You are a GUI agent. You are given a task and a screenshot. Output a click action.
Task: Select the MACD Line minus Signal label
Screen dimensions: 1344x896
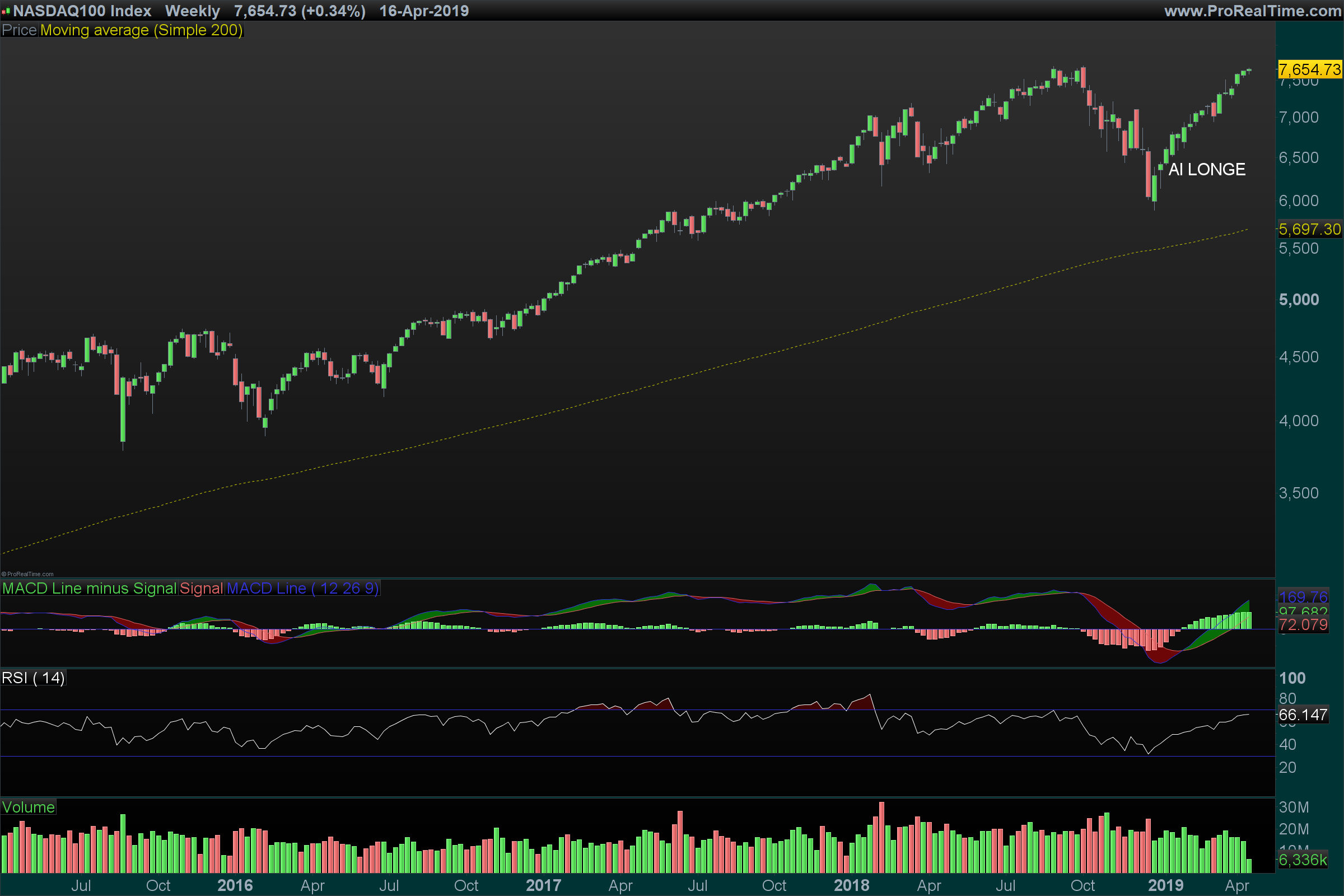(89, 589)
